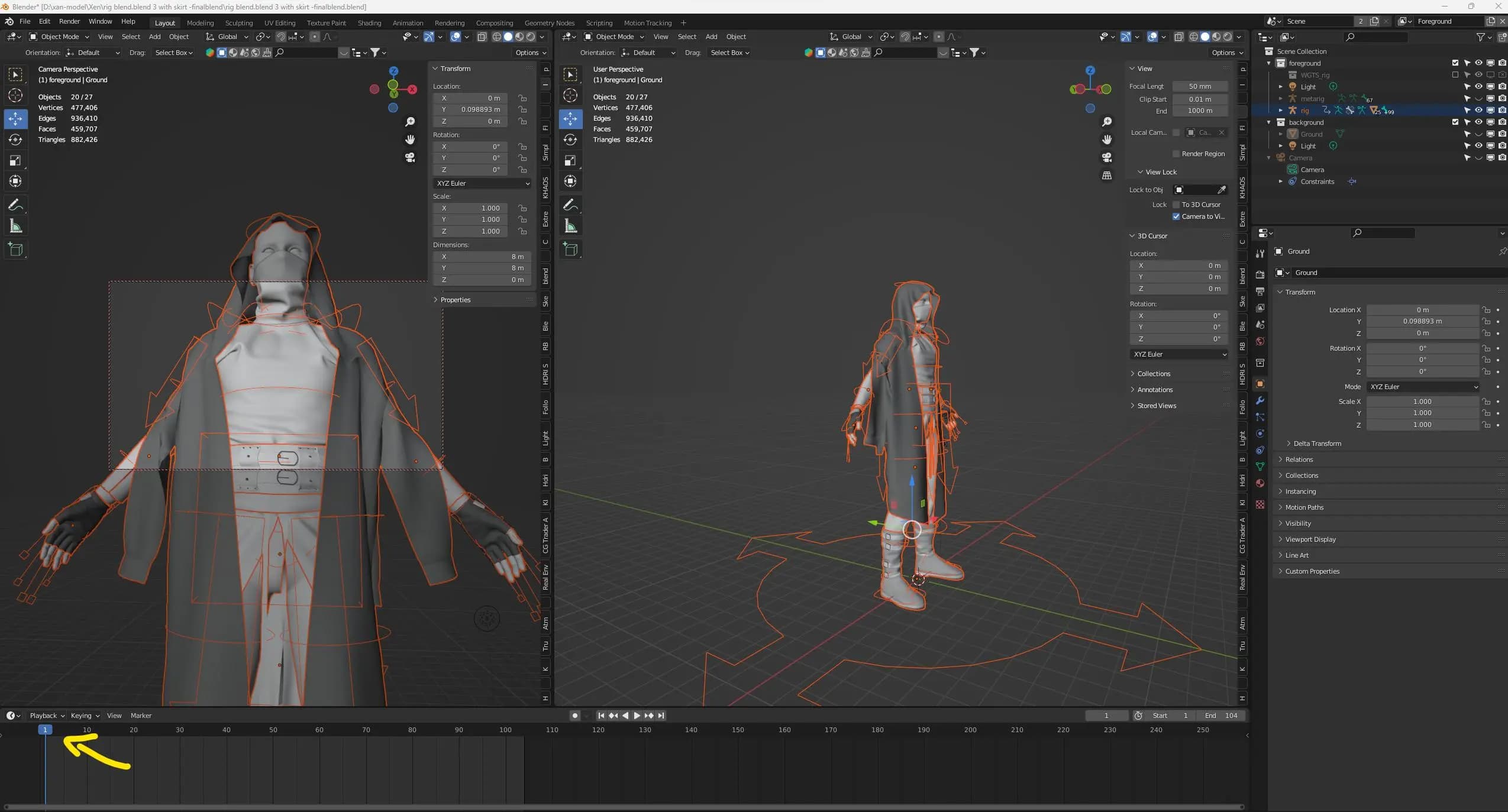The height and width of the screenshot is (812, 1508).
Task: Switch to the Shading workspace tab
Action: [x=368, y=23]
